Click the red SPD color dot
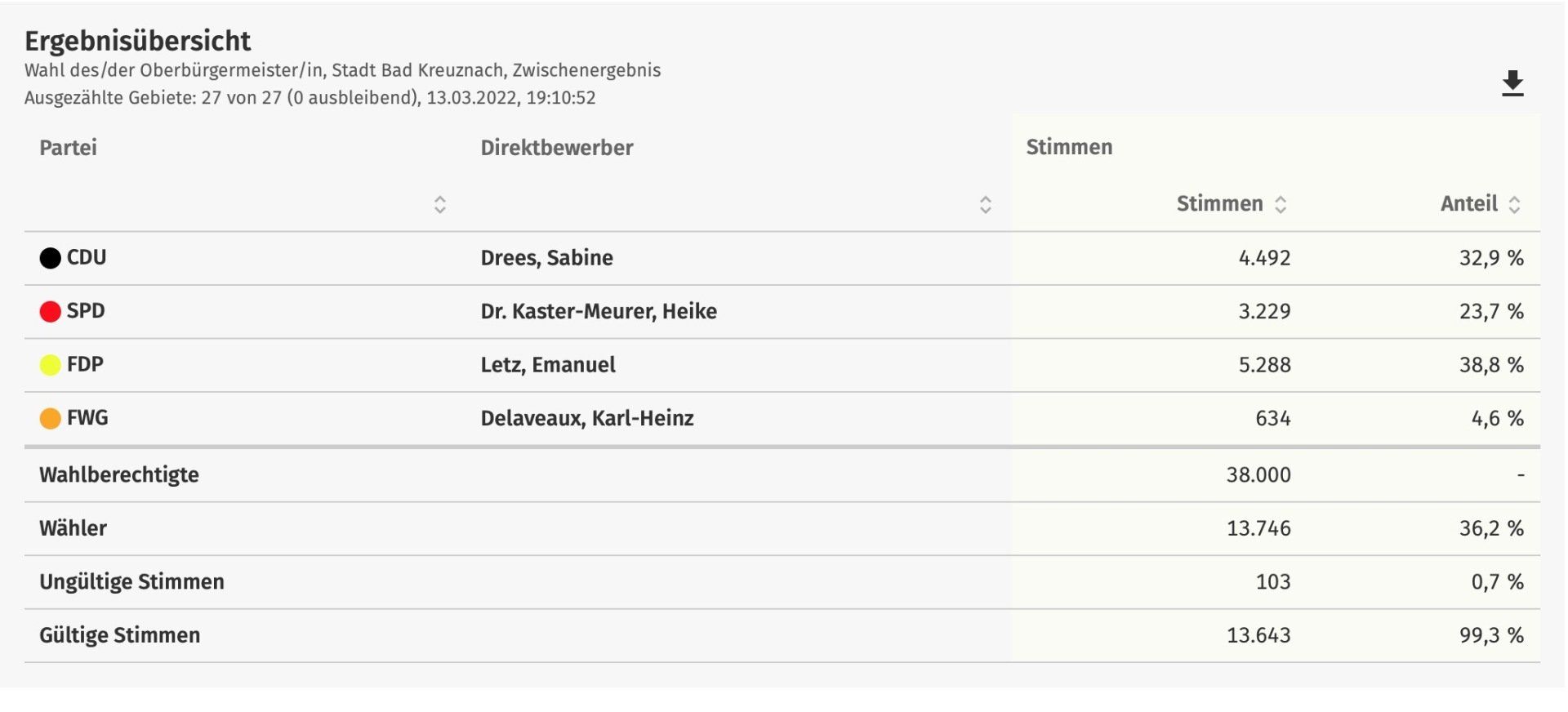 click(x=51, y=311)
